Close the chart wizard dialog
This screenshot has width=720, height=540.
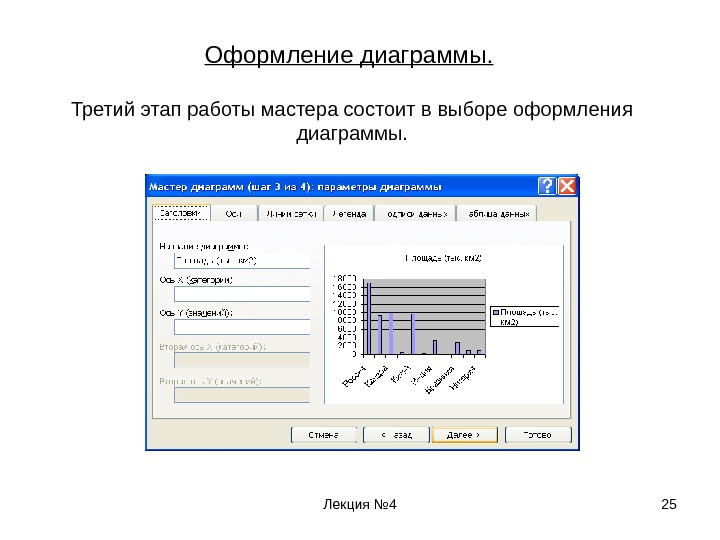[x=568, y=186]
